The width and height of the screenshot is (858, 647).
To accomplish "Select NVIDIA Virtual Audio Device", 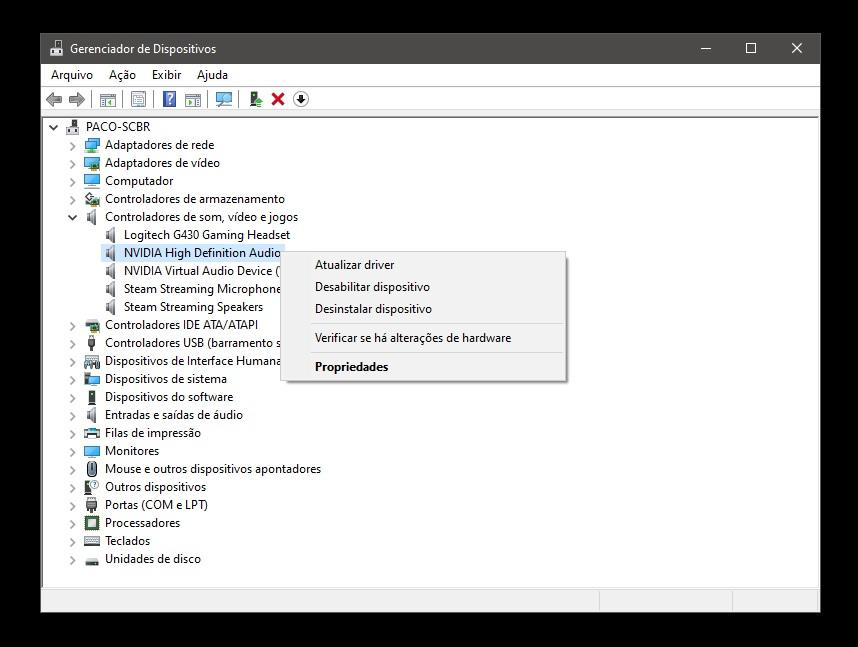I will 201,271.
